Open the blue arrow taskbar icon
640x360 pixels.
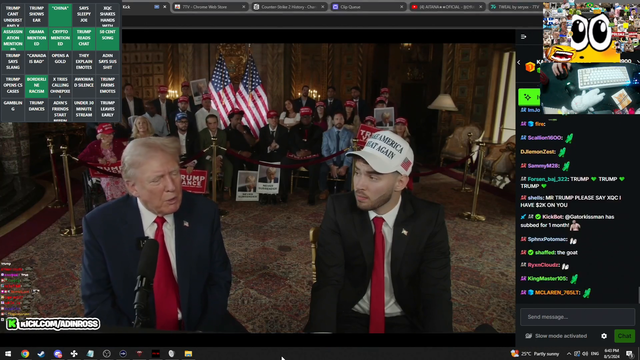(123, 353)
